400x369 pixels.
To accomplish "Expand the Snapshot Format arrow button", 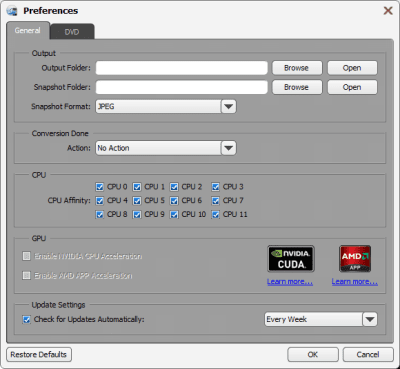I will 229,107.
